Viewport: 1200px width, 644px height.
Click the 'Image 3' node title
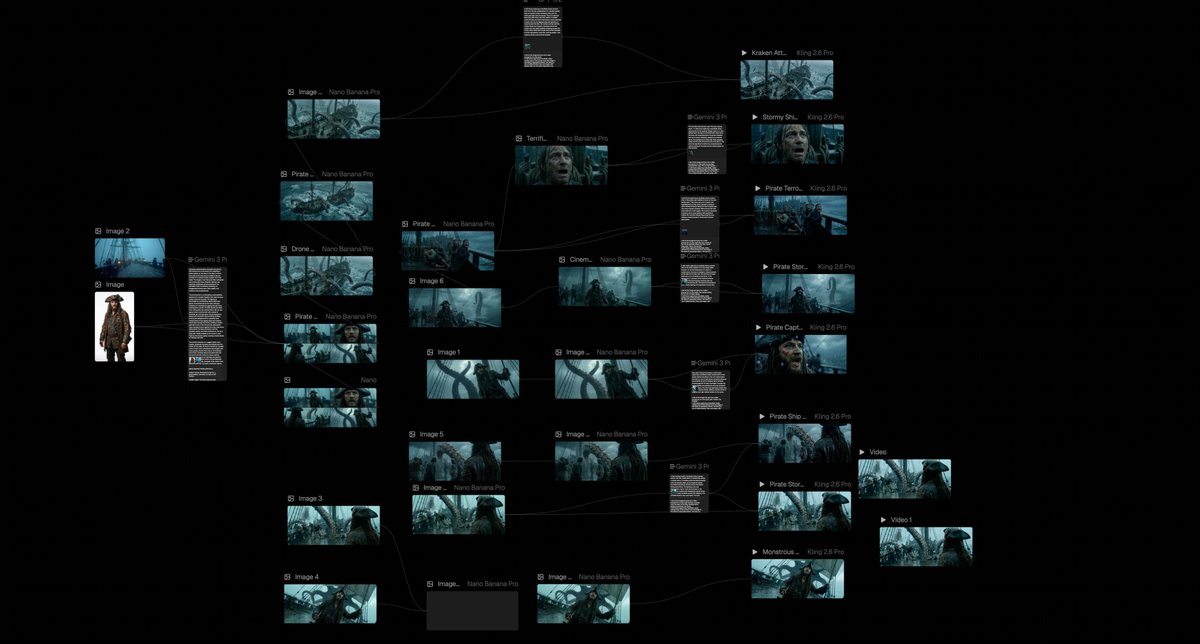[x=310, y=498]
